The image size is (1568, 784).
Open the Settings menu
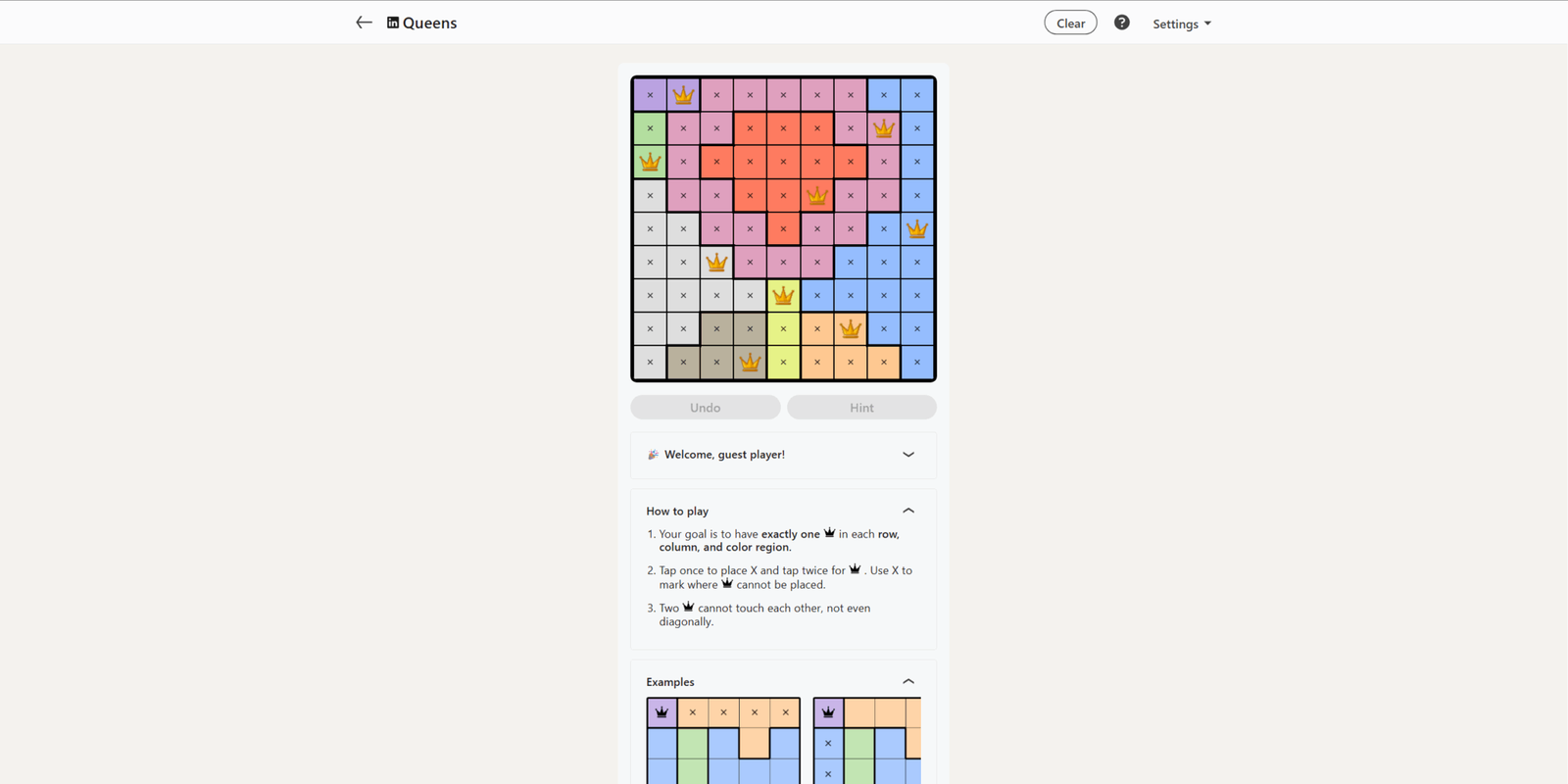[x=1181, y=23]
